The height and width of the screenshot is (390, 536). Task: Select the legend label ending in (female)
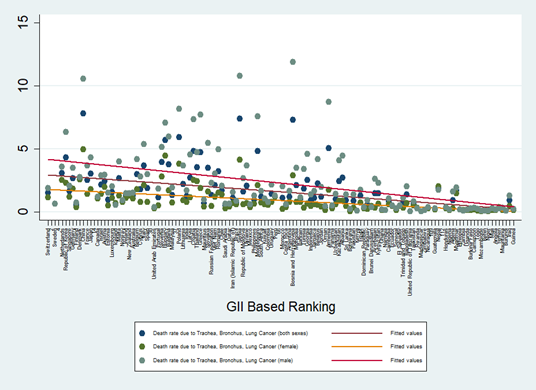click(x=226, y=347)
